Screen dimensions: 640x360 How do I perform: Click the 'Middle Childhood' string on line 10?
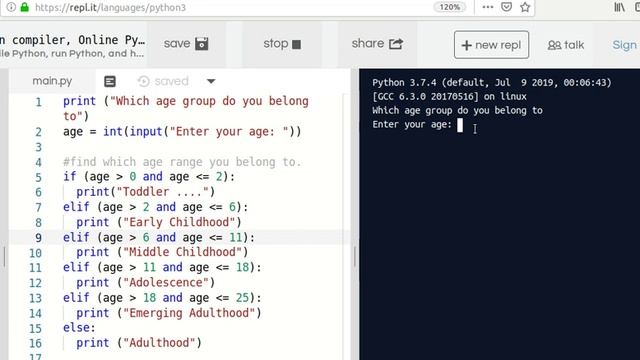pos(182,252)
